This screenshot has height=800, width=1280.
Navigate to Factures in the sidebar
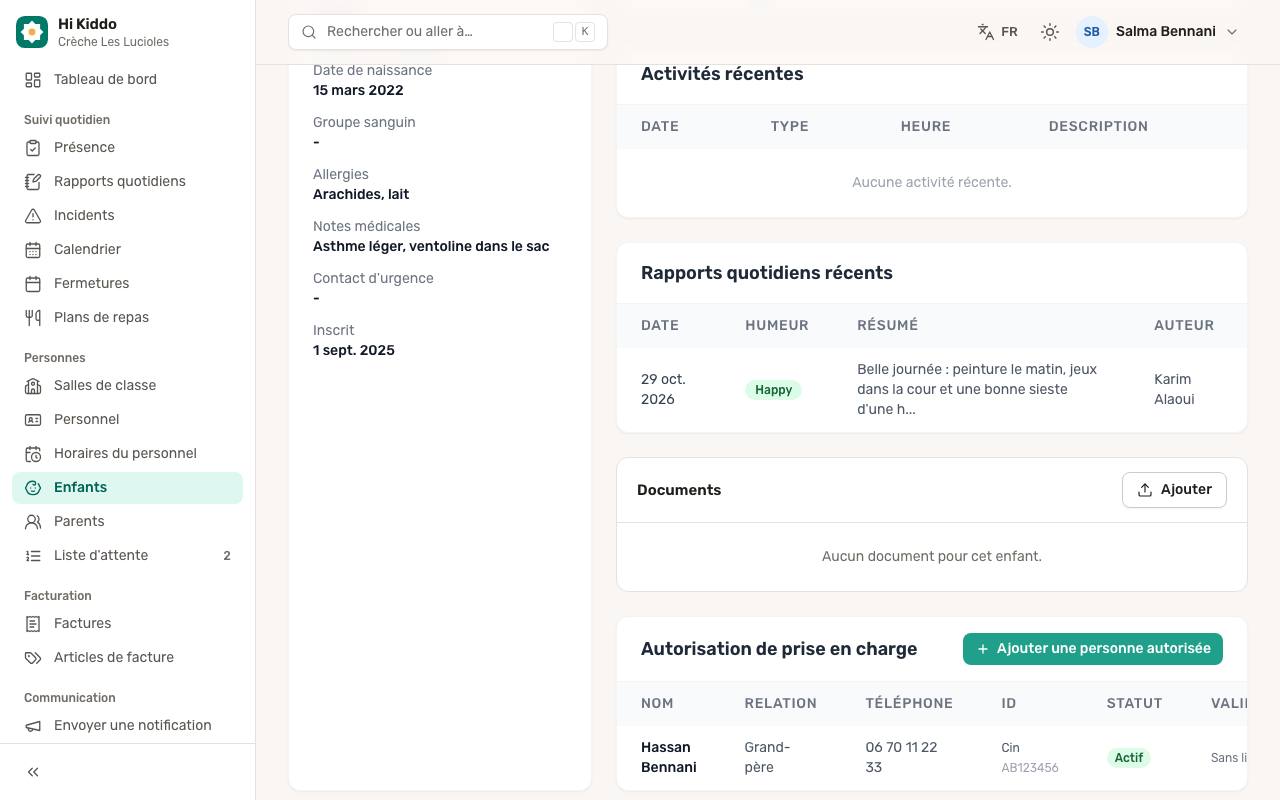click(127, 624)
